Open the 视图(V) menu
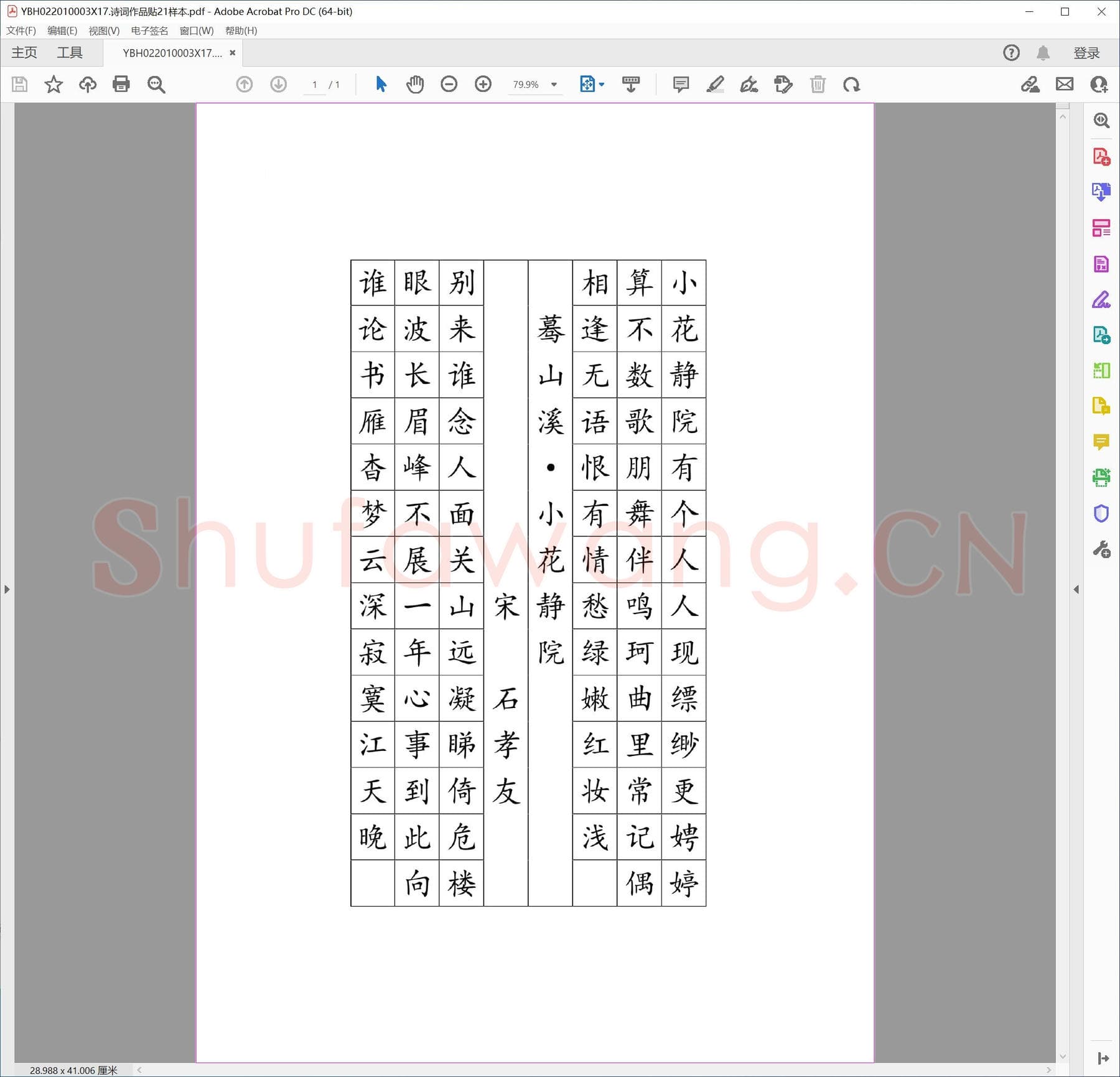Image resolution: width=1120 pixels, height=1077 pixels. coord(104,30)
